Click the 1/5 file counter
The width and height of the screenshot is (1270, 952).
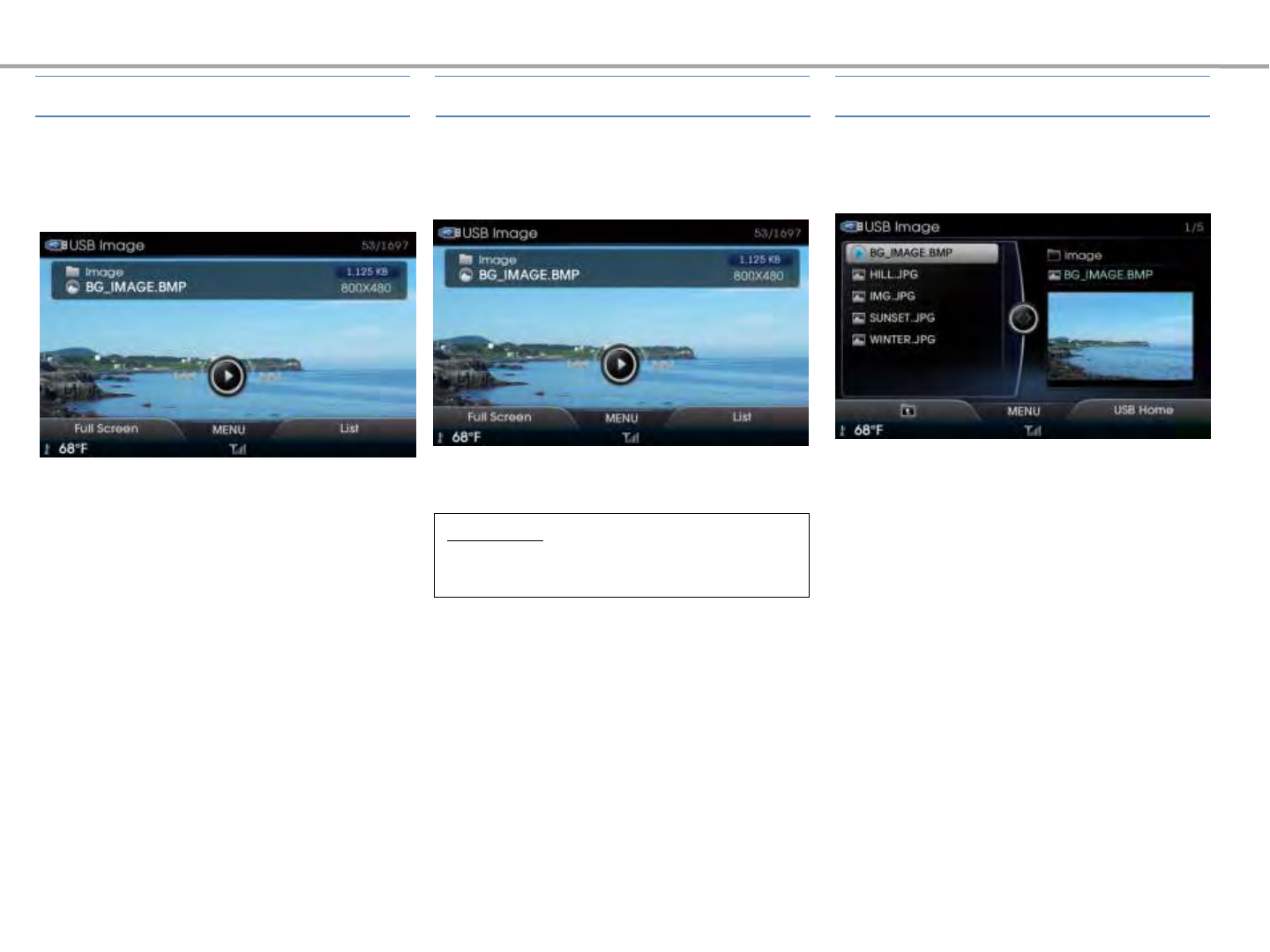click(1193, 227)
